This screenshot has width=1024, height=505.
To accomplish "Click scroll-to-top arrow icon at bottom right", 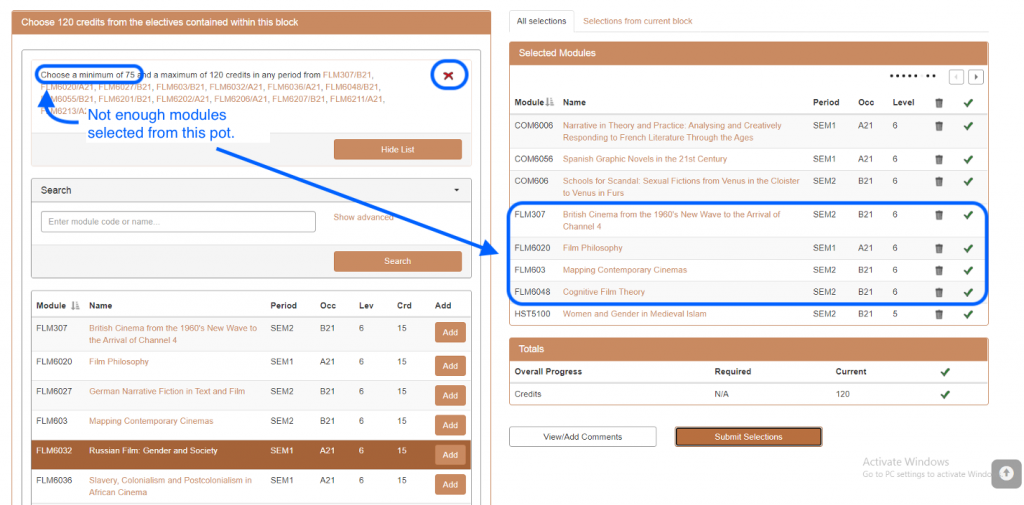I will pyautogui.click(x=1007, y=472).
